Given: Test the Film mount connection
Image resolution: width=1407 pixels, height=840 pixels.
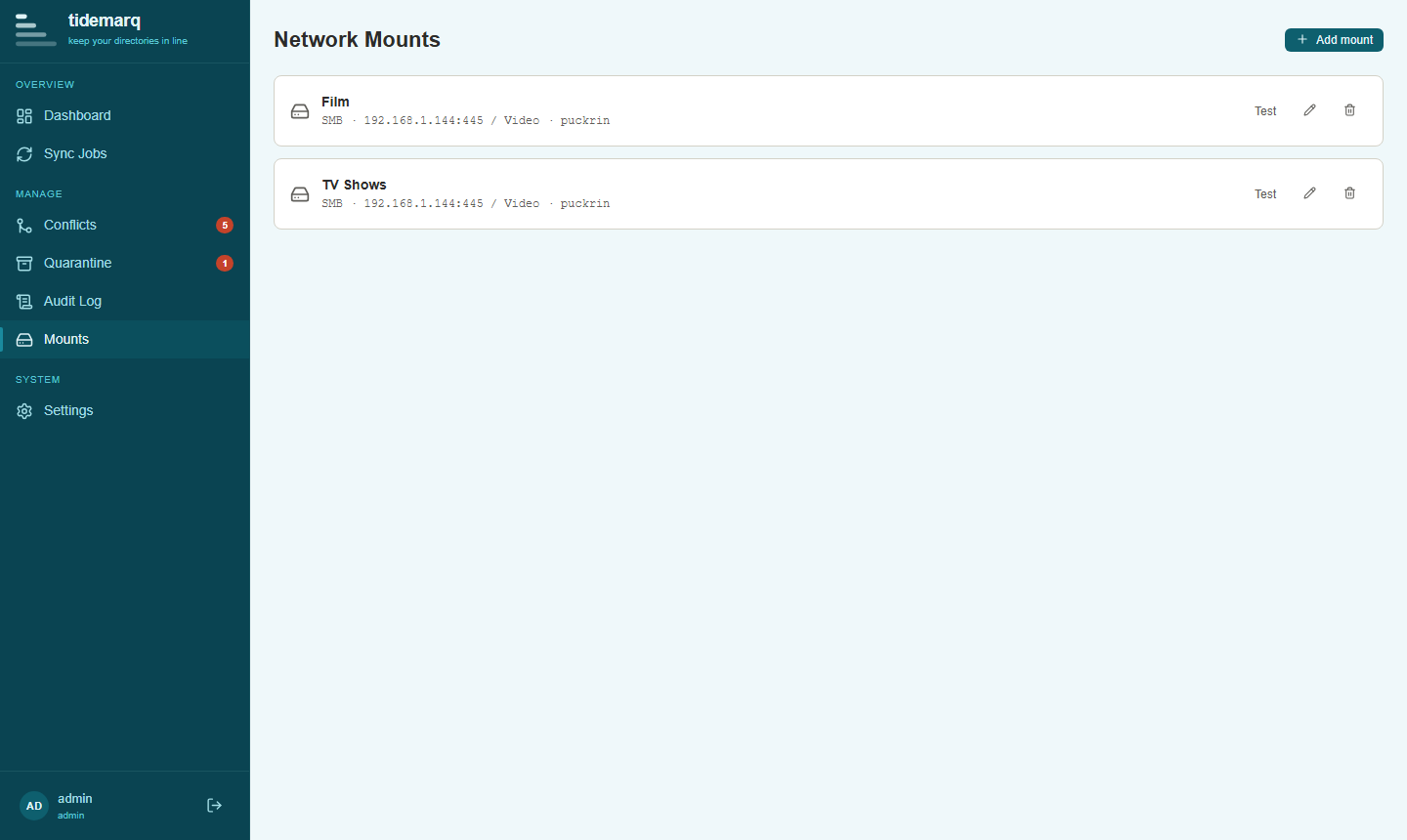Looking at the screenshot, I should (x=1265, y=111).
